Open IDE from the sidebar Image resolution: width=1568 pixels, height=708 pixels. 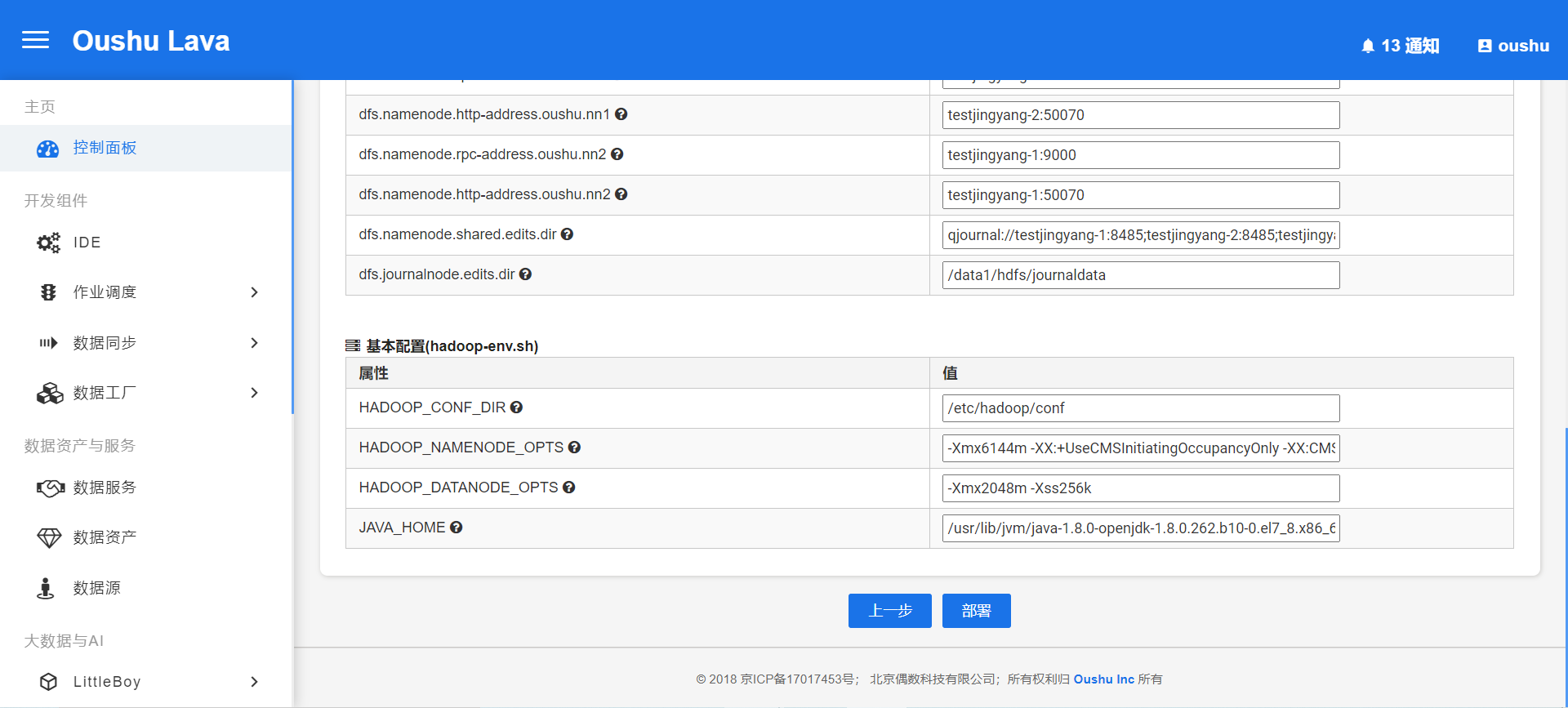[87, 243]
